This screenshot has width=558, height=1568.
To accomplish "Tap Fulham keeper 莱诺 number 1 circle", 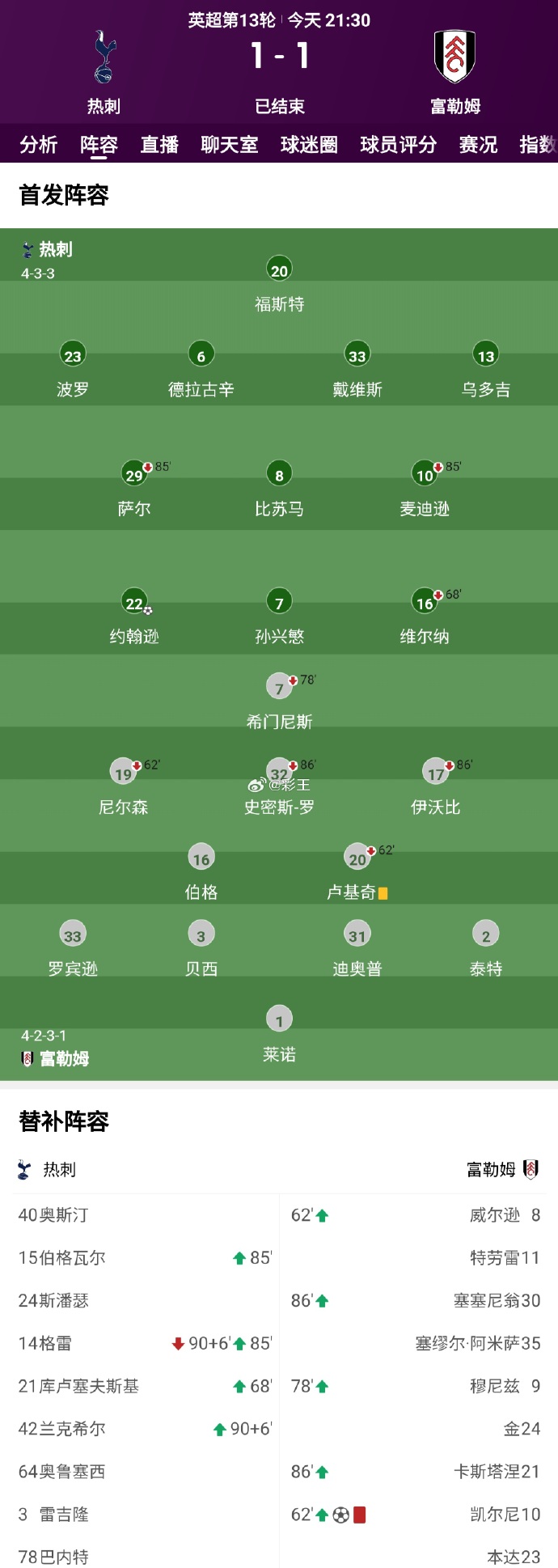I will [279, 1020].
